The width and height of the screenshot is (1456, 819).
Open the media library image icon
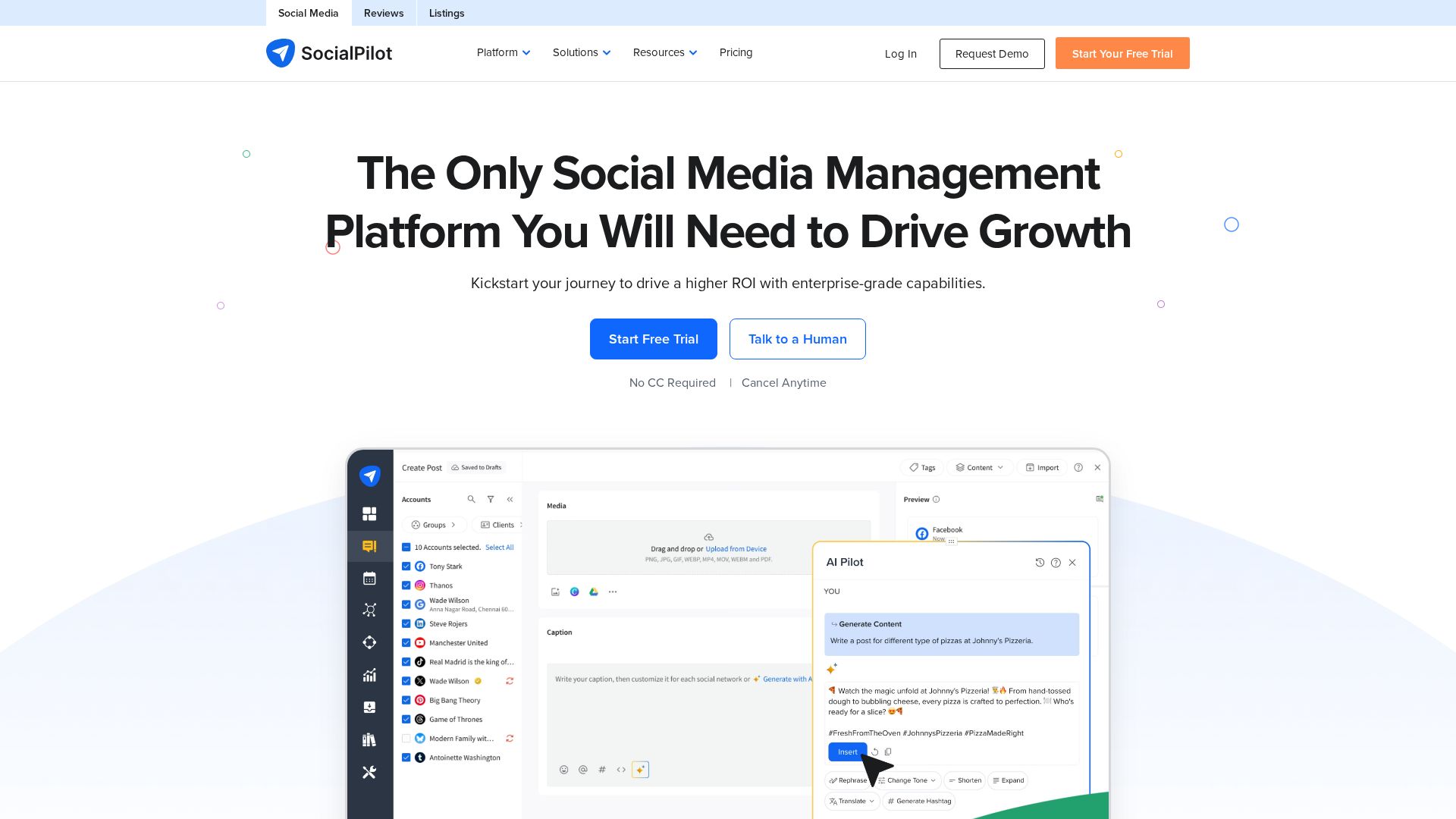click(555, 592)
